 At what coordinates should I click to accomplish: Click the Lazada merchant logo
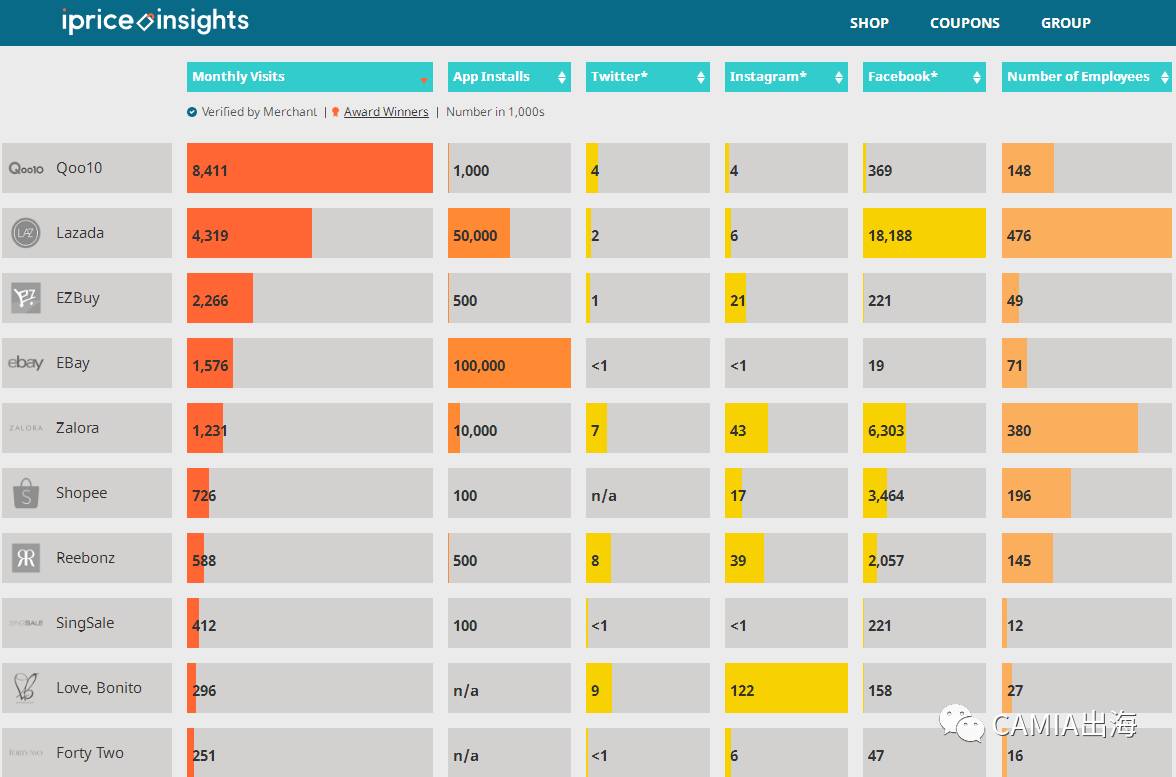pos(26,233)
